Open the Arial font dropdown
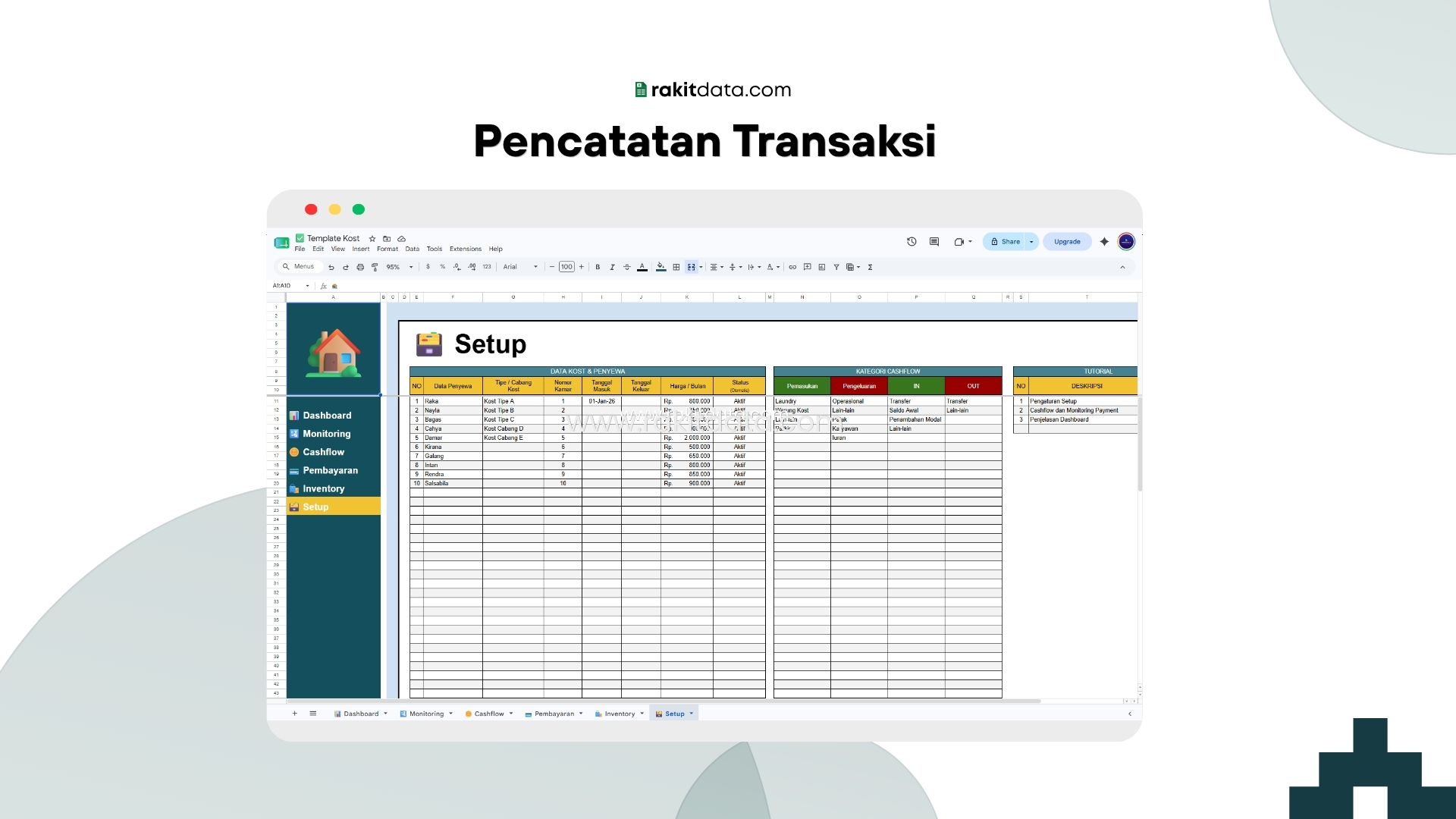The width and height of the screenshot is (1456, 819). (520, 267)
